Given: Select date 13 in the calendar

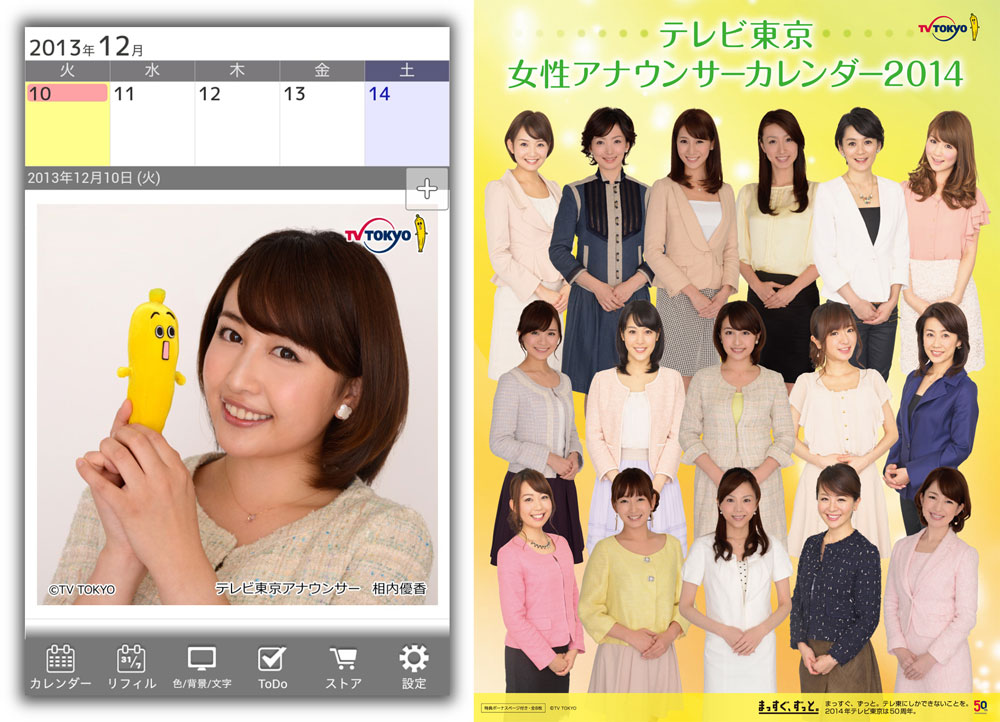Looking at the screenshot, I should pyautogui.click(x=321, y=123).
